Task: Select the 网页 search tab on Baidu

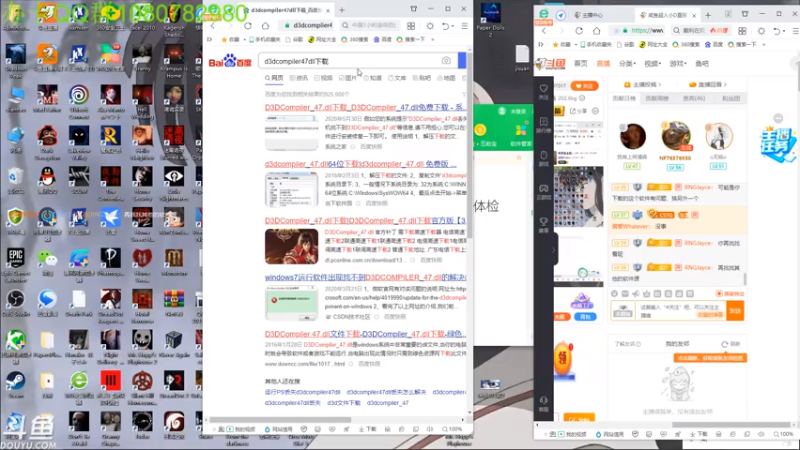Action: tap(274, 78)
